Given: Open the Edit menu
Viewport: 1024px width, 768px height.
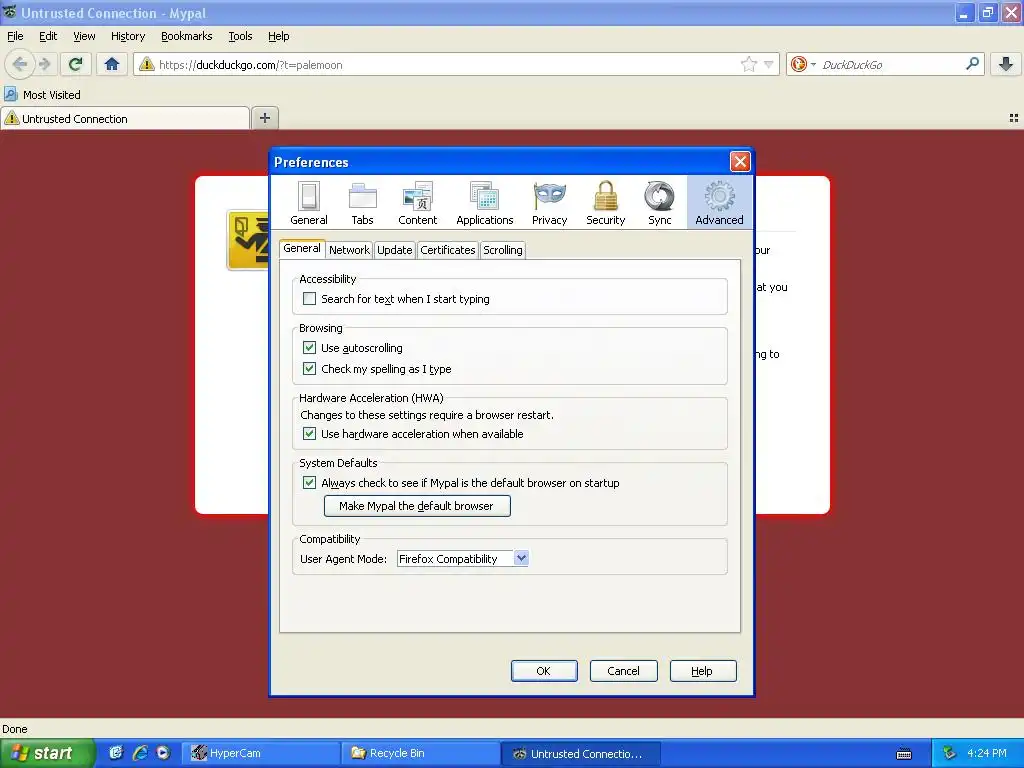Looking at the screenshot, I should 48,36.
